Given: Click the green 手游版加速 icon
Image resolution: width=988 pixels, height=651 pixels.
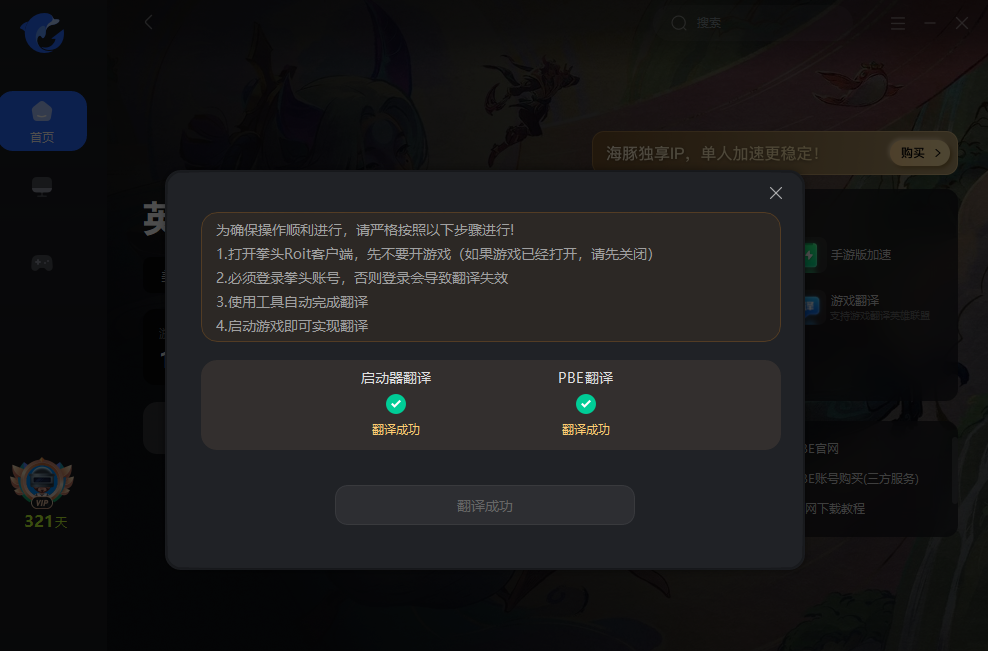Looking at the screenshot, I should 810,255.
